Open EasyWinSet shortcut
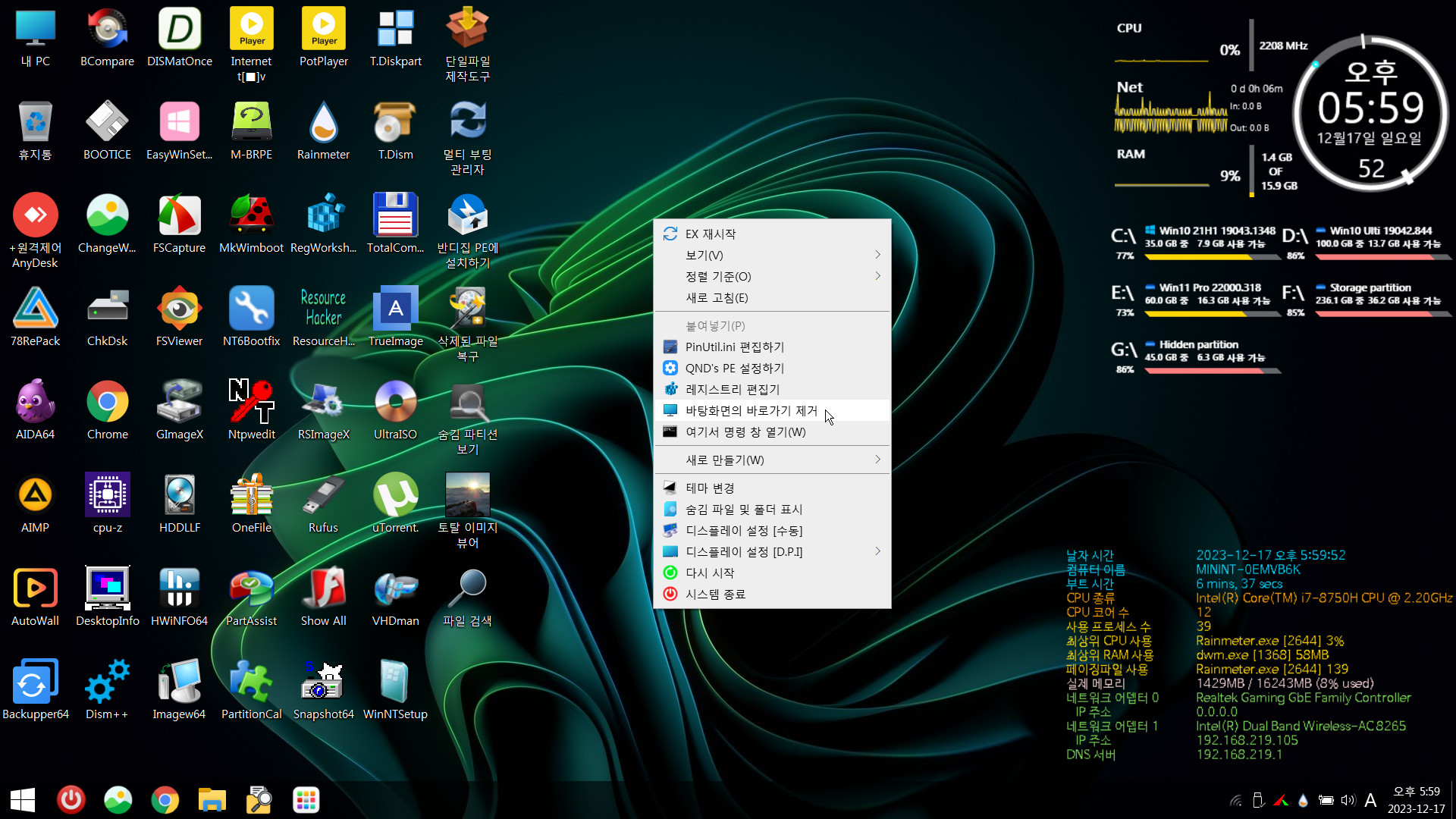This screenshot has height=819, width=1456. pyautogui.click(x=180, y=131)
